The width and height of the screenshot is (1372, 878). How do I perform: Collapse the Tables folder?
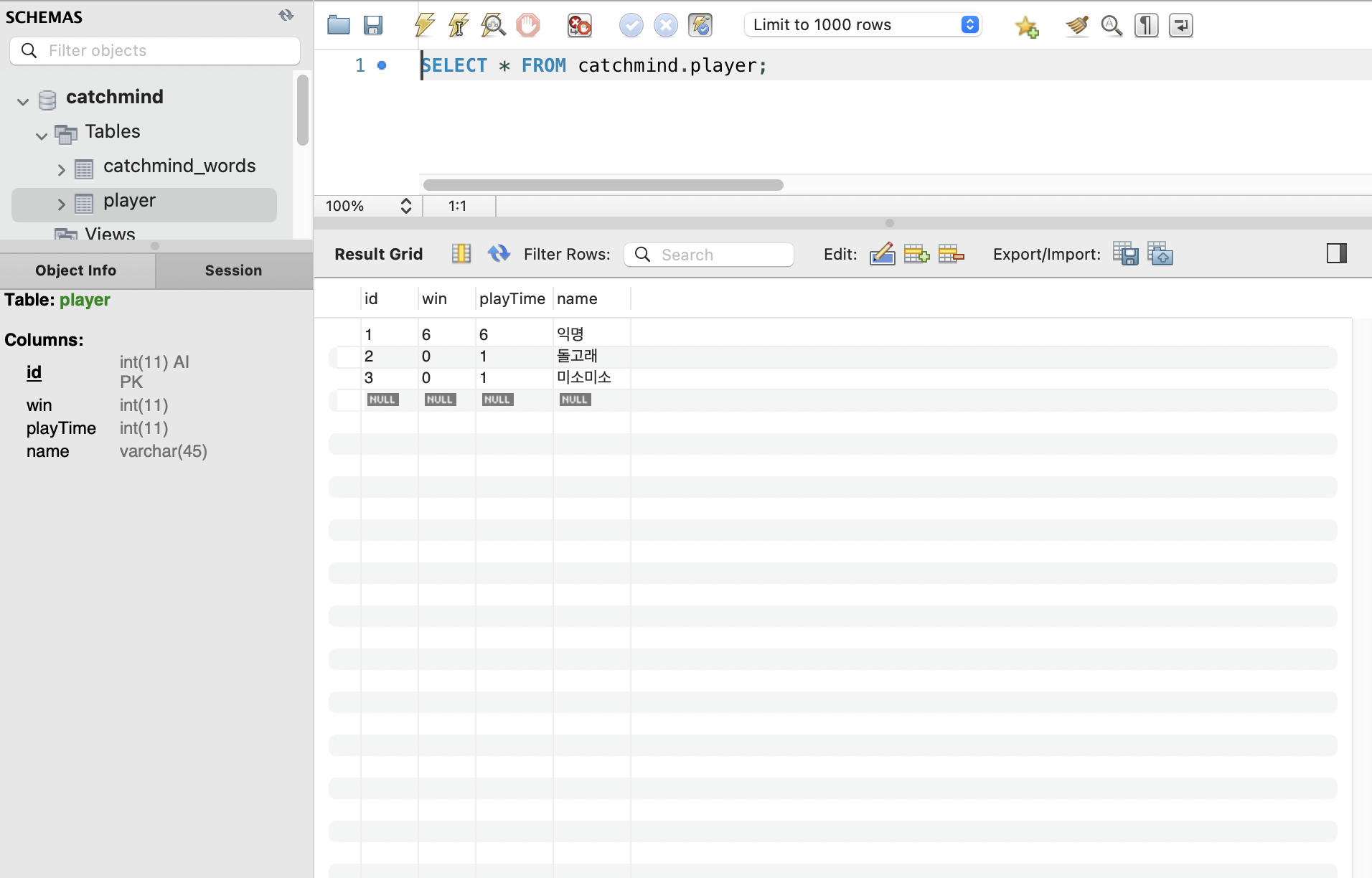click(42, 135)
